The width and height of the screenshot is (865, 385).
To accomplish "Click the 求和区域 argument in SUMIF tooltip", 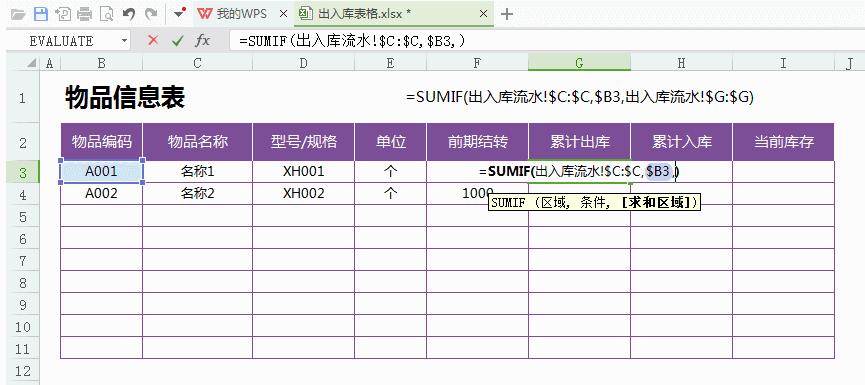I will (x=656, y=202).
